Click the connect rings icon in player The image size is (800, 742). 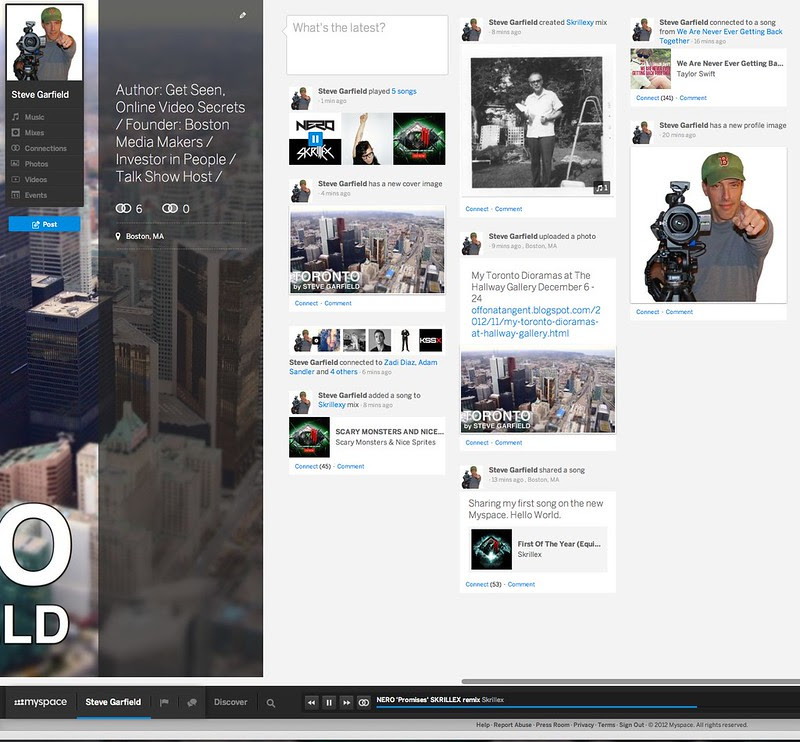(x=364, y=703)
